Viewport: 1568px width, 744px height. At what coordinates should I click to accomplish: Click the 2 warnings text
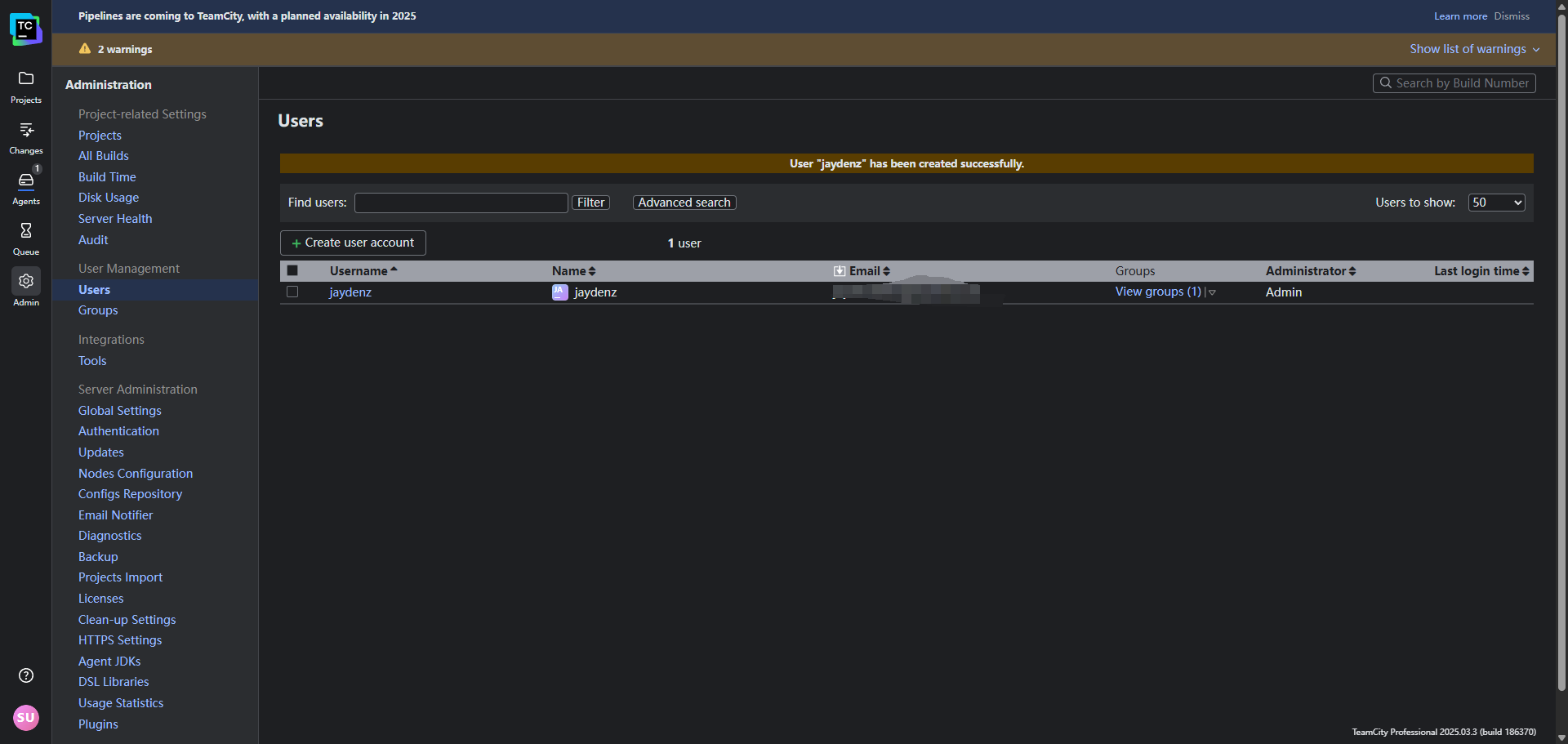tap(125, 49)
